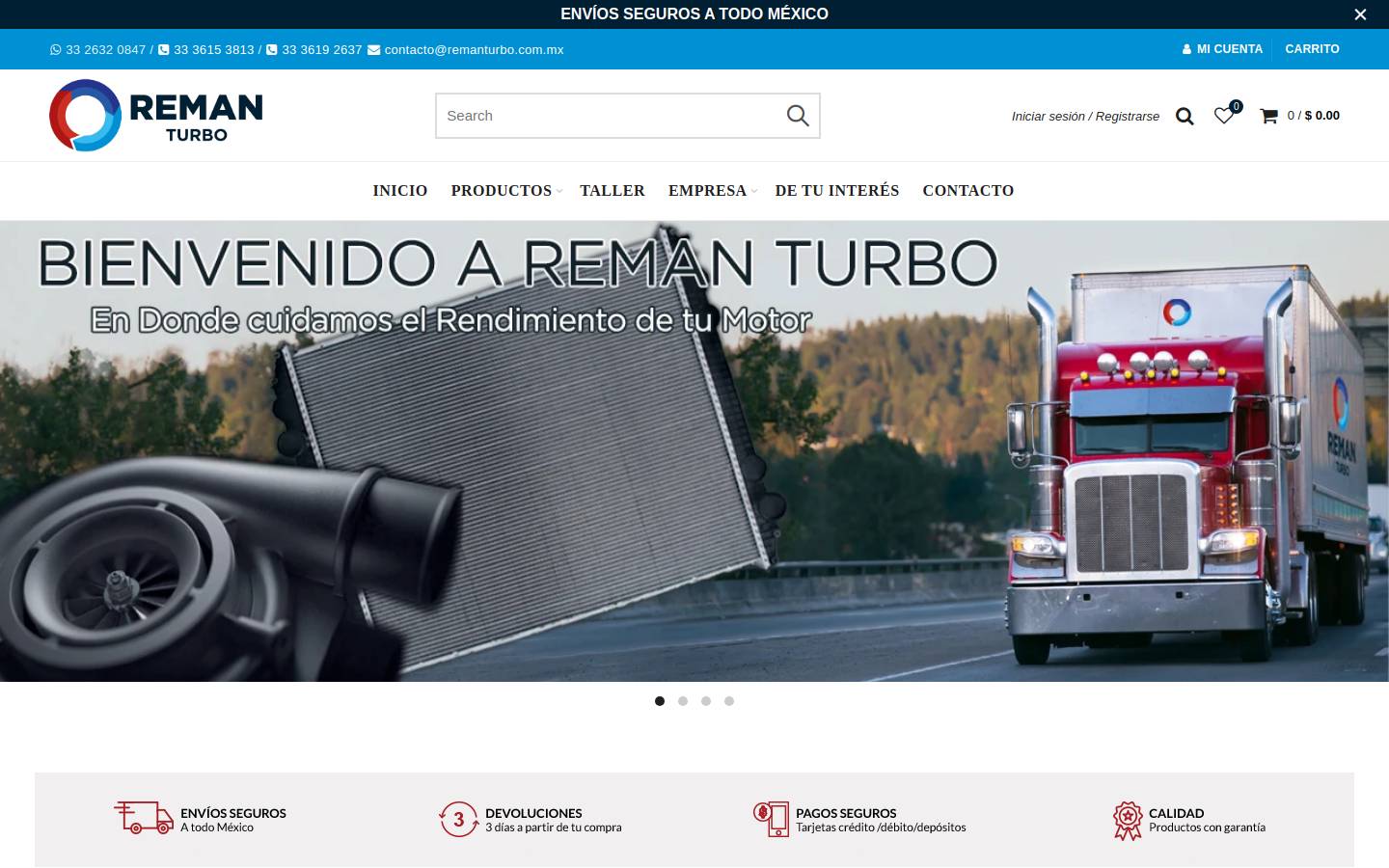Screen dimensions: 1389x868
Task: Click CALIDAD heading text
Action: (x=1176, y=813)
